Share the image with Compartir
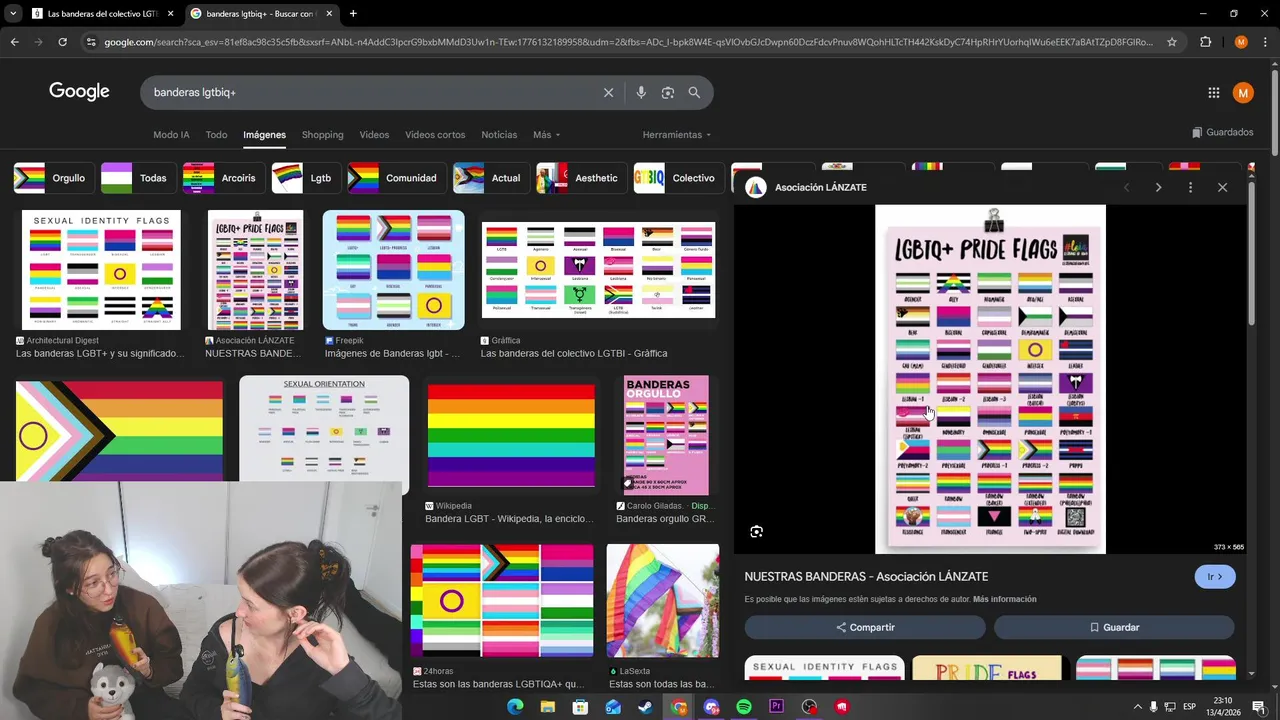 [865, 627]
